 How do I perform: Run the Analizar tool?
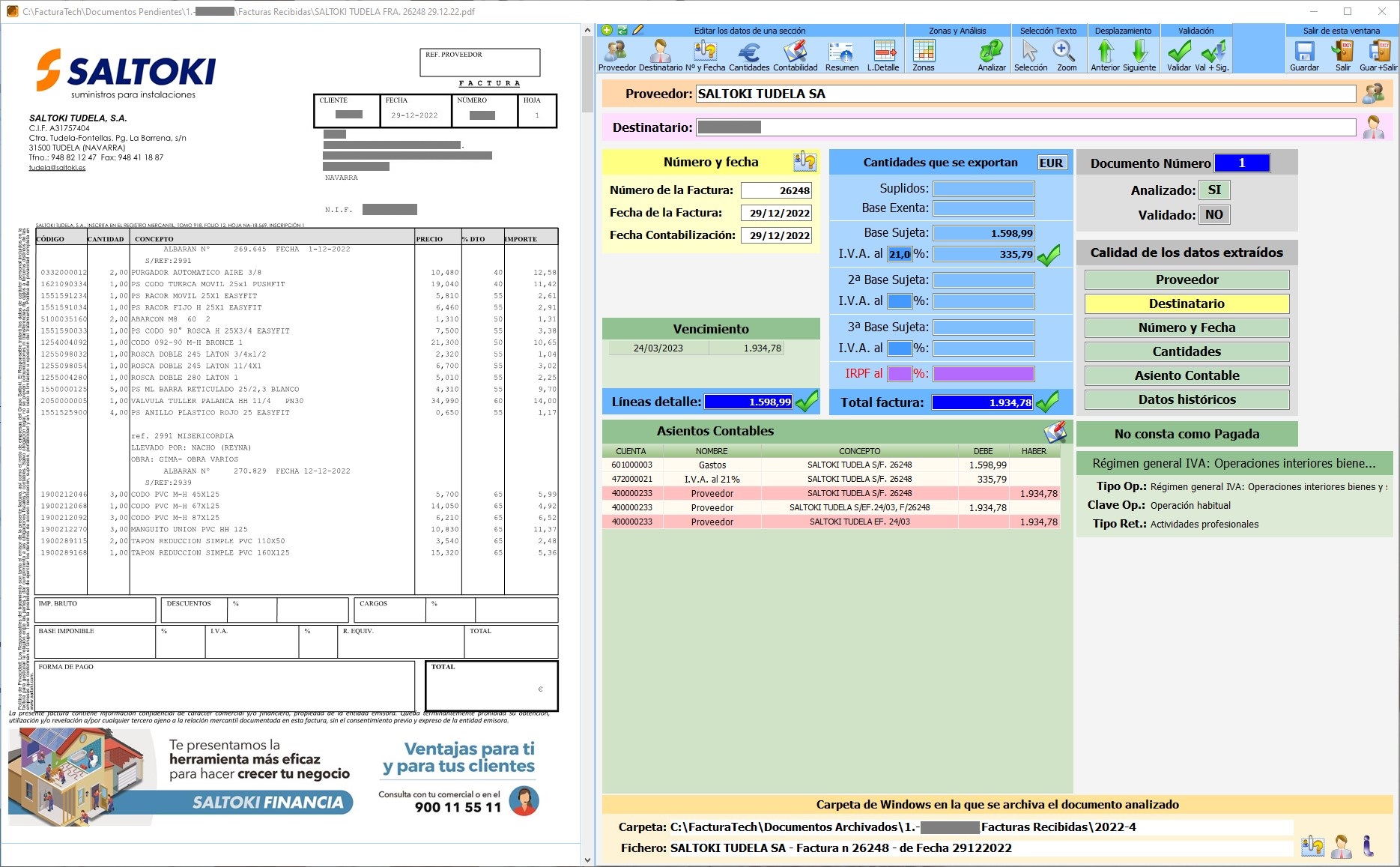tap(992, 55)
